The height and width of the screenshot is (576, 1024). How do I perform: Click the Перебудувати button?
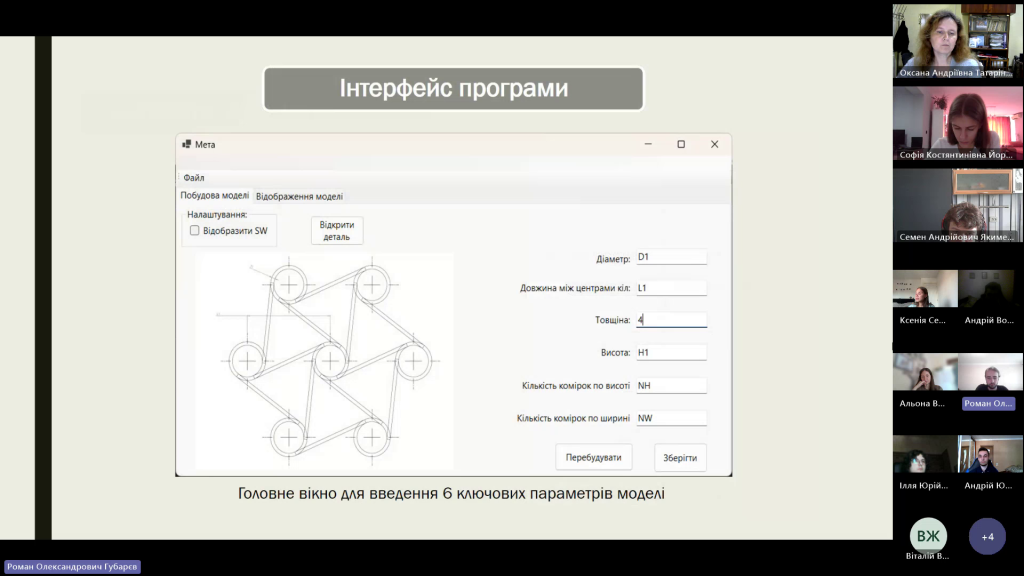(x=594, y=458)
